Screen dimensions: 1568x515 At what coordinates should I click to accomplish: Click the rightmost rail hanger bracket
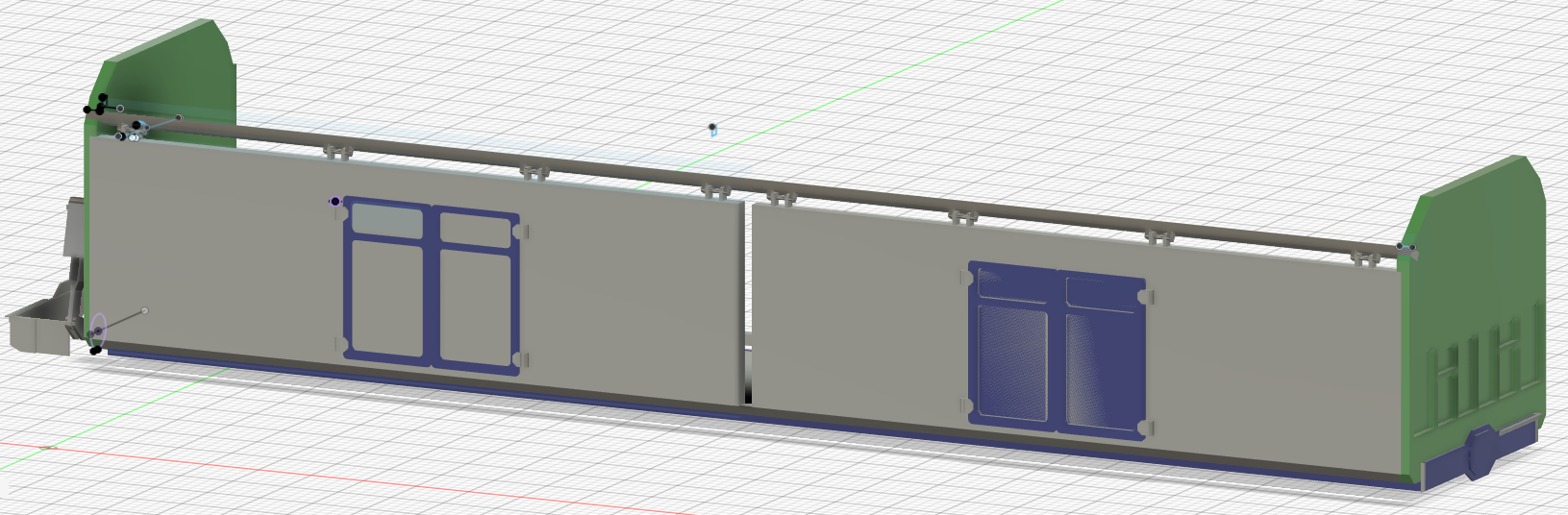pos(1363,257)
